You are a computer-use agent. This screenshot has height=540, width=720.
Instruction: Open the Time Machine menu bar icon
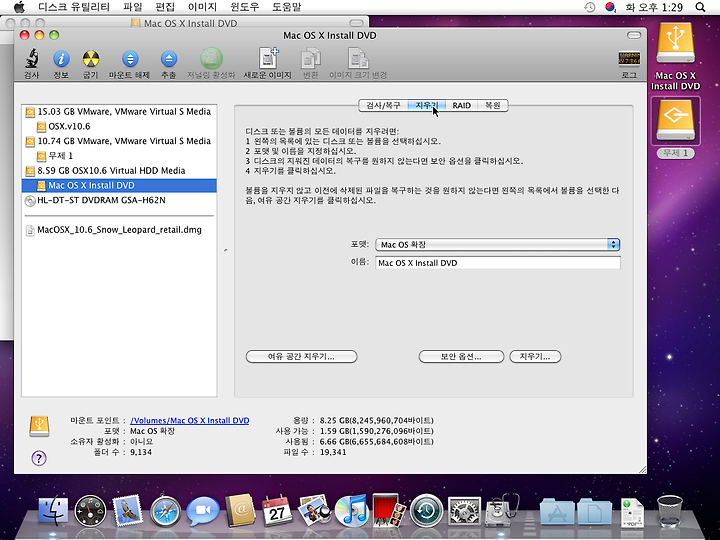point(590,7)
